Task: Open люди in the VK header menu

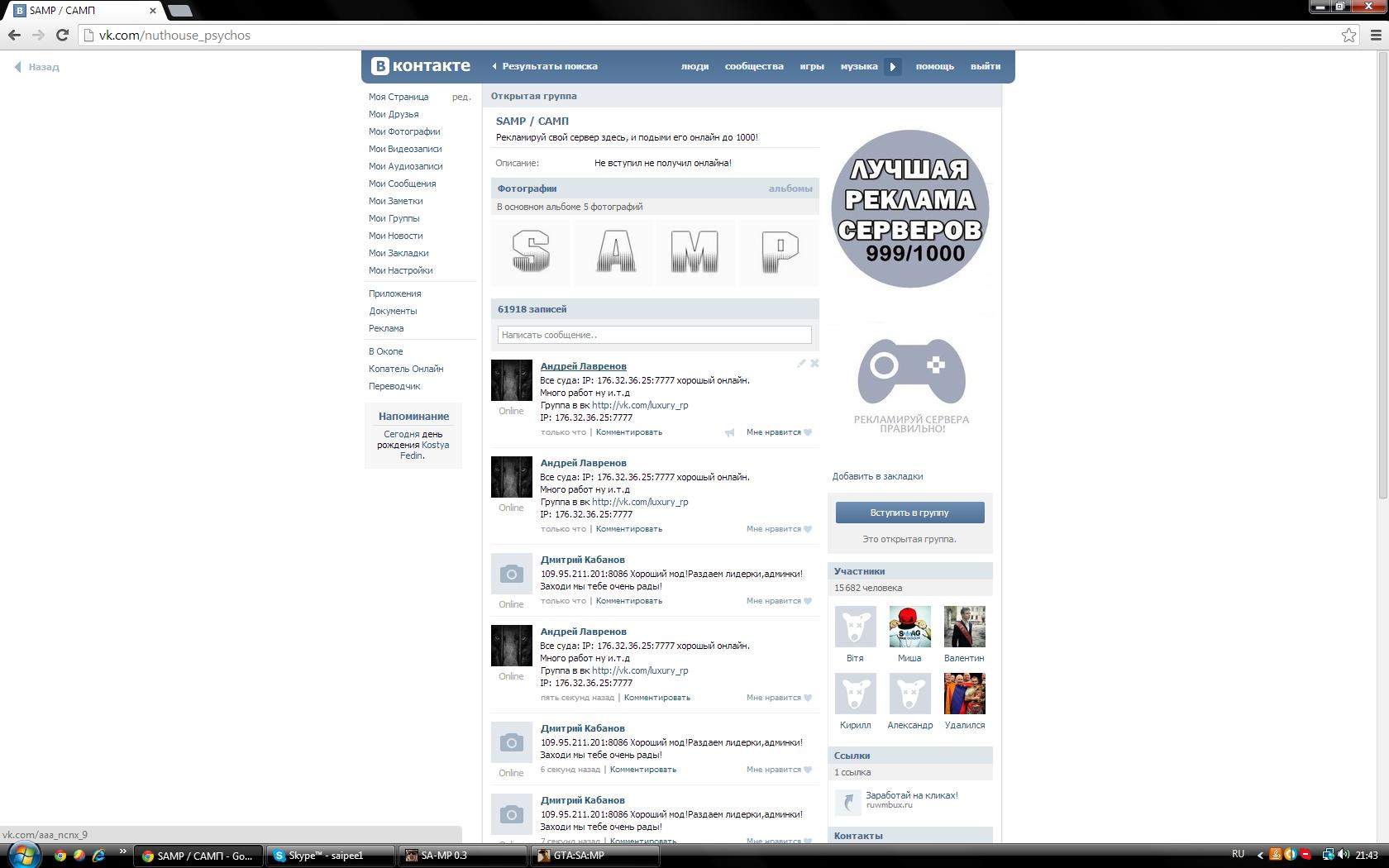Action: click(x=694, y=66)
